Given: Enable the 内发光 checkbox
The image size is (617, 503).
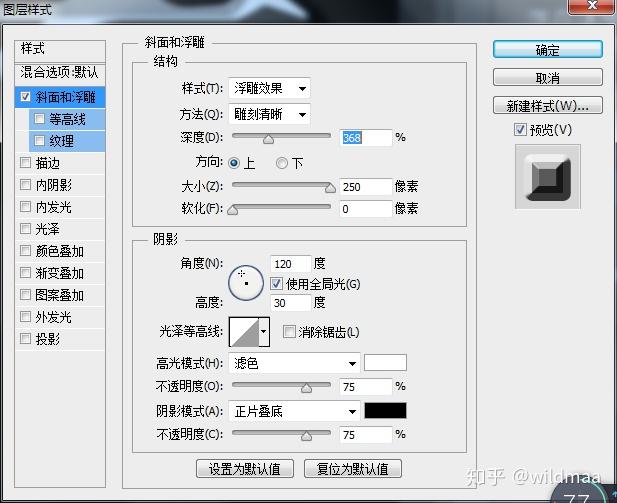Looking at the screenshot, I should [x=26, y=207].
